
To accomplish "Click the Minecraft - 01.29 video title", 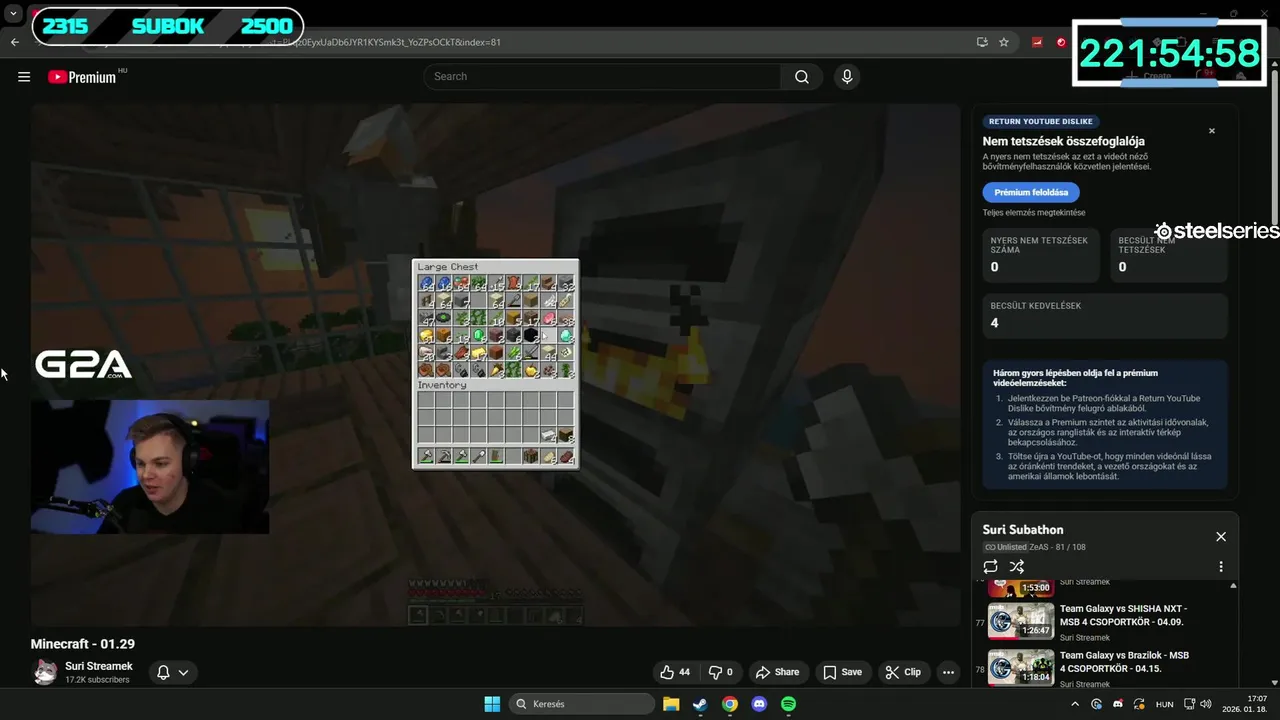I will click(x=83, y=644).
